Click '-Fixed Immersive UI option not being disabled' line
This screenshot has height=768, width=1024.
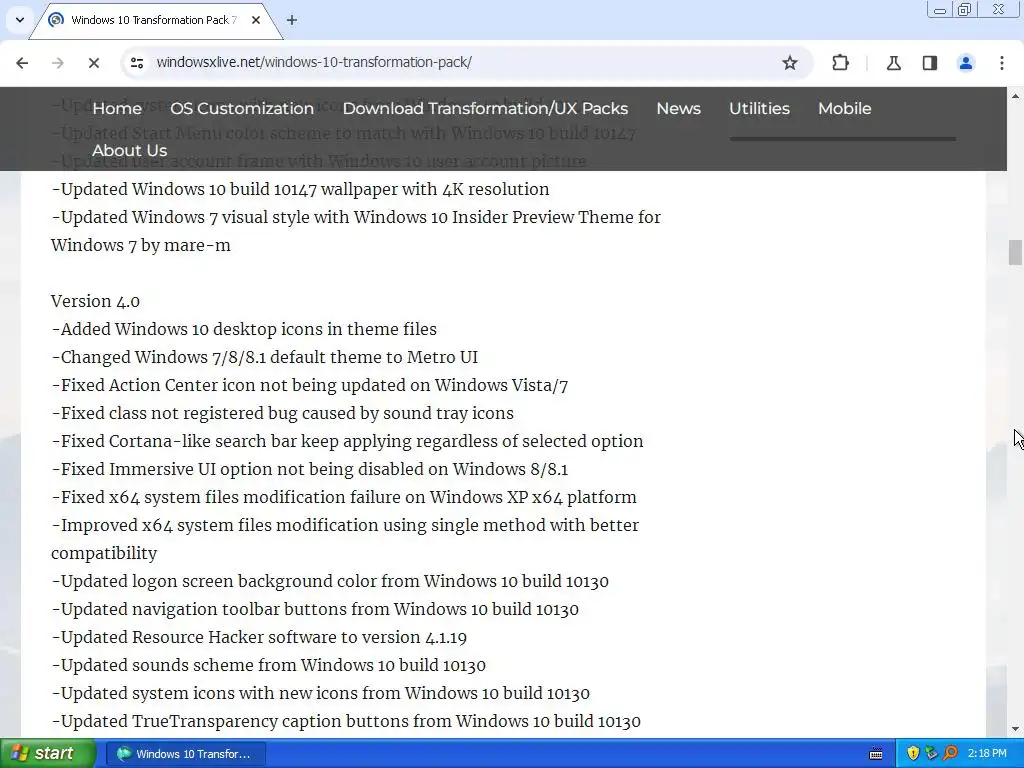click(310, 470)
